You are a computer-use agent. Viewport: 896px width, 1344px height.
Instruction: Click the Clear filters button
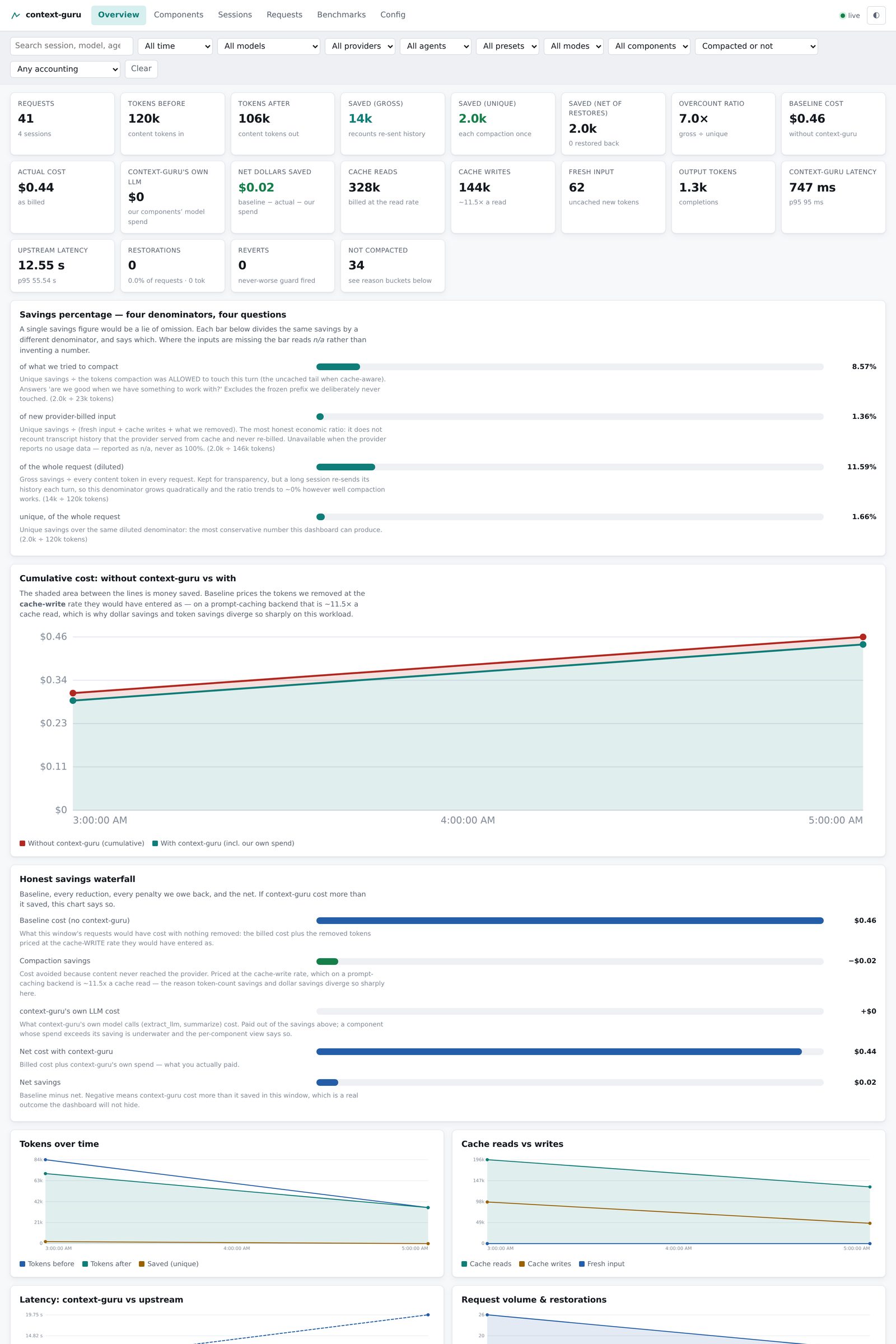coord(141,68)
